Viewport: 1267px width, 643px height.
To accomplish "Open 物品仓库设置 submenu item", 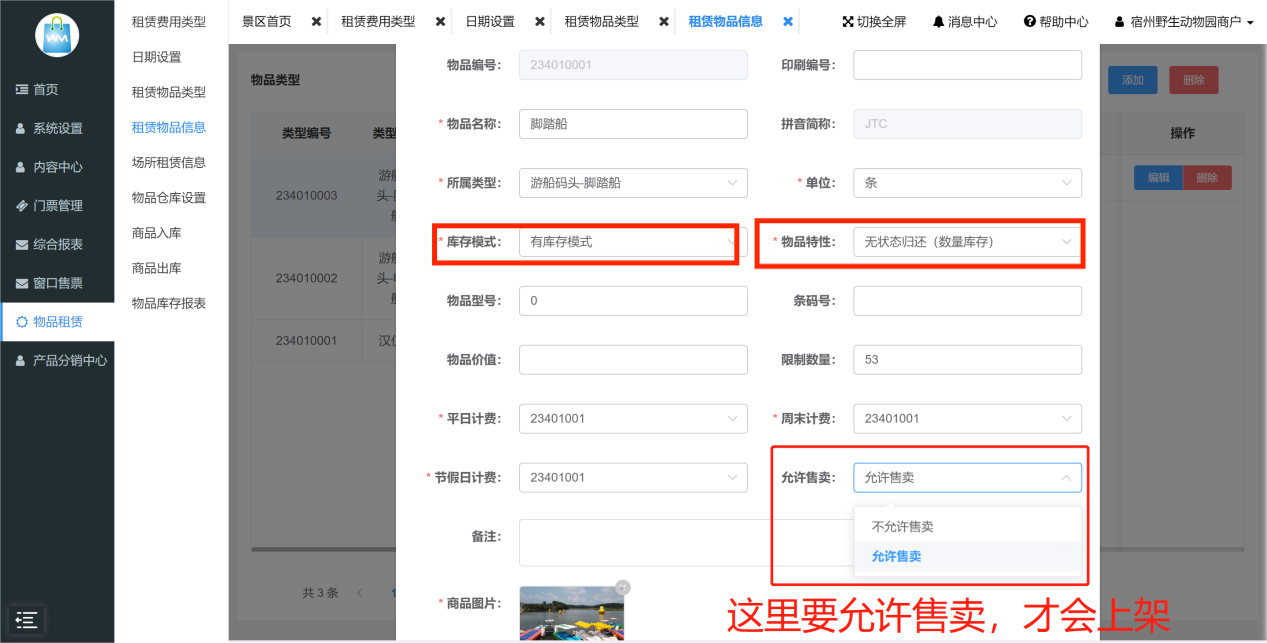I will (169, 198).
